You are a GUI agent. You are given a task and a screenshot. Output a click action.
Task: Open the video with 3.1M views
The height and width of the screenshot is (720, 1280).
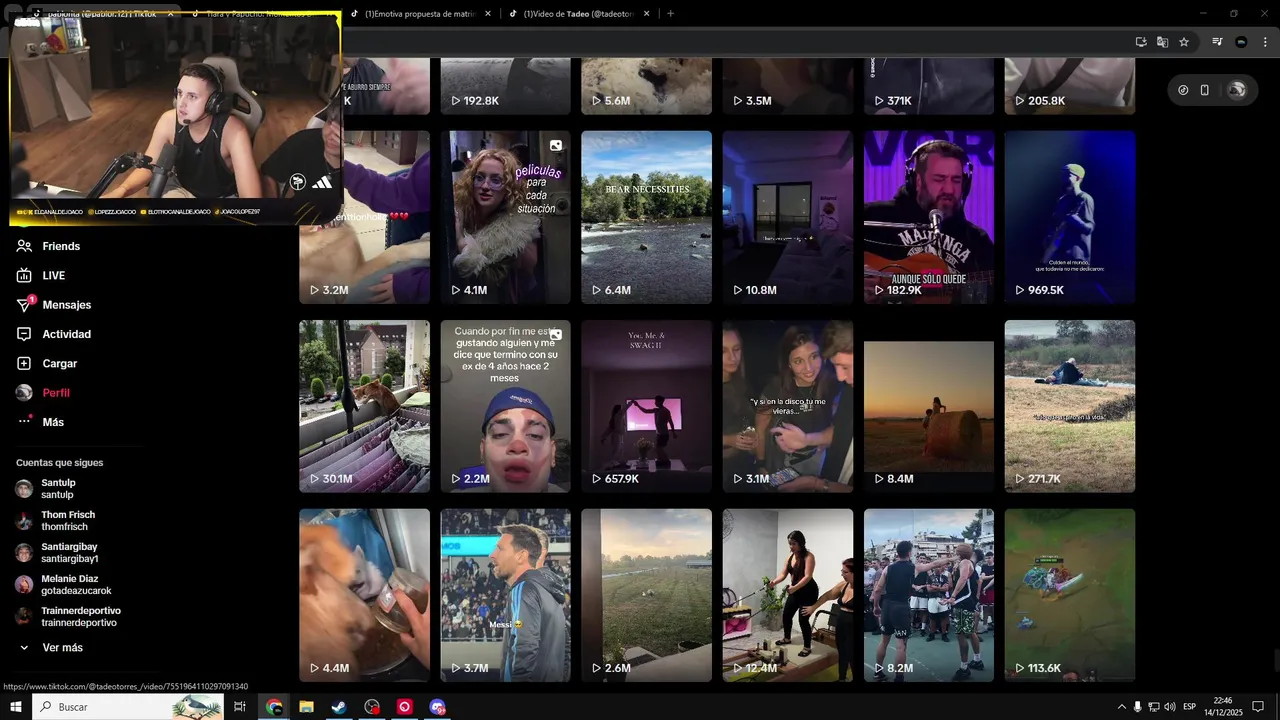tap(788, 406)
